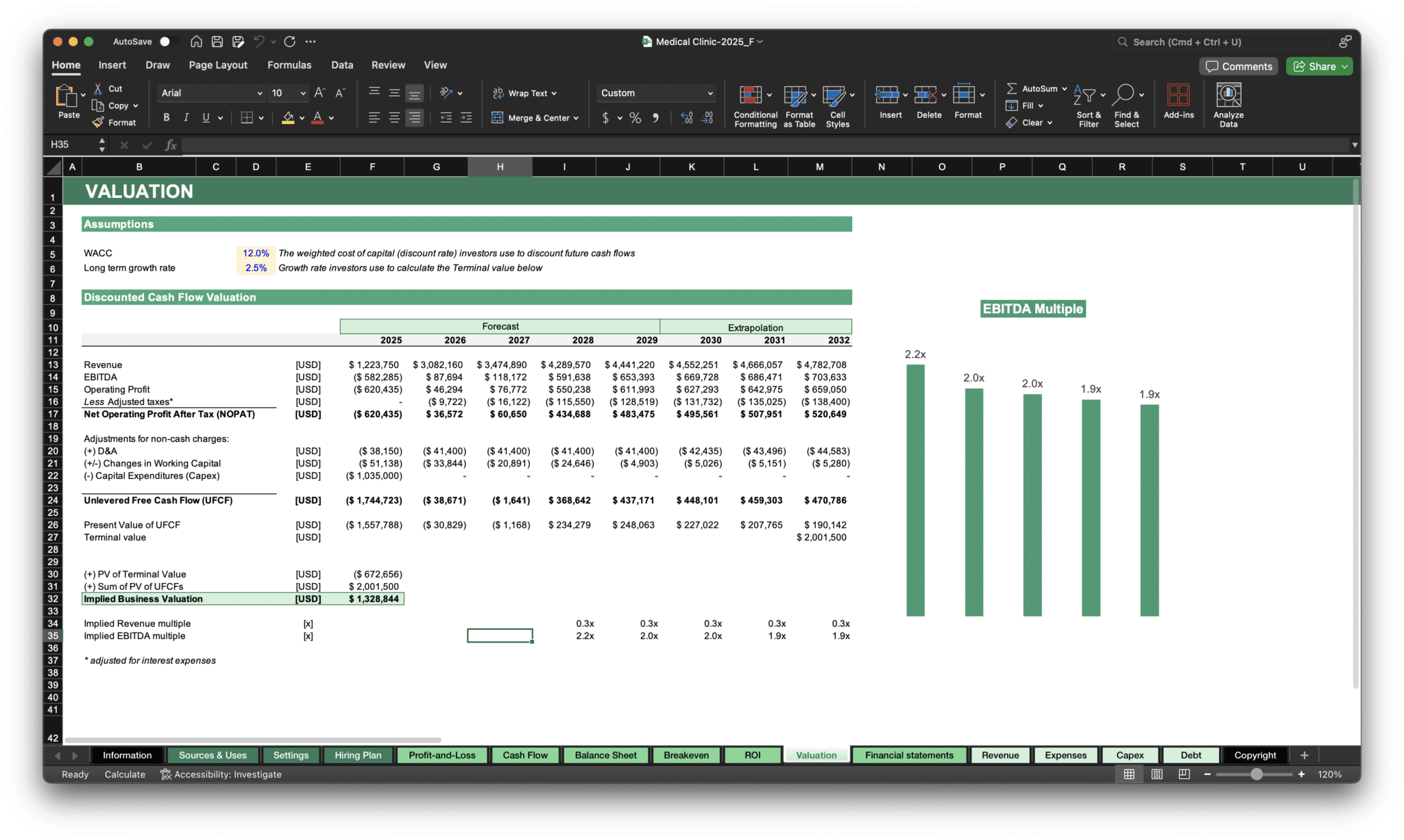Click the Increase Decimal icon
Screen dimensions: 1404x840
687,118
